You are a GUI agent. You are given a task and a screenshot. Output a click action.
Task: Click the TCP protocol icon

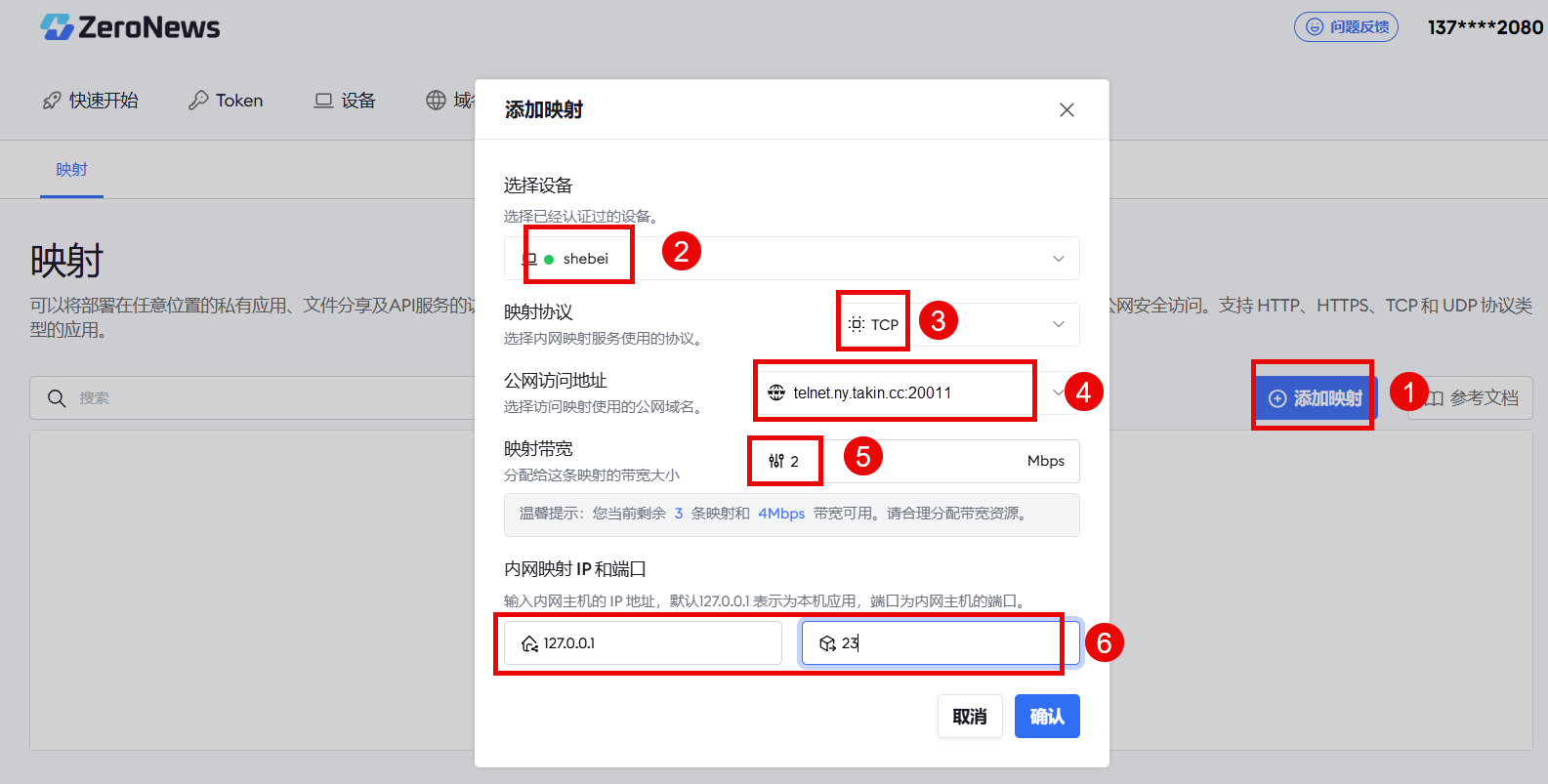(857, 324)
